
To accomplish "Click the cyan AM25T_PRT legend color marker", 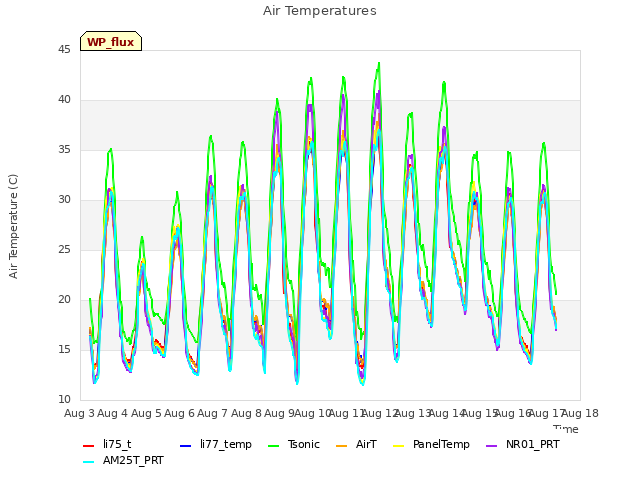I will click(89, 462).
